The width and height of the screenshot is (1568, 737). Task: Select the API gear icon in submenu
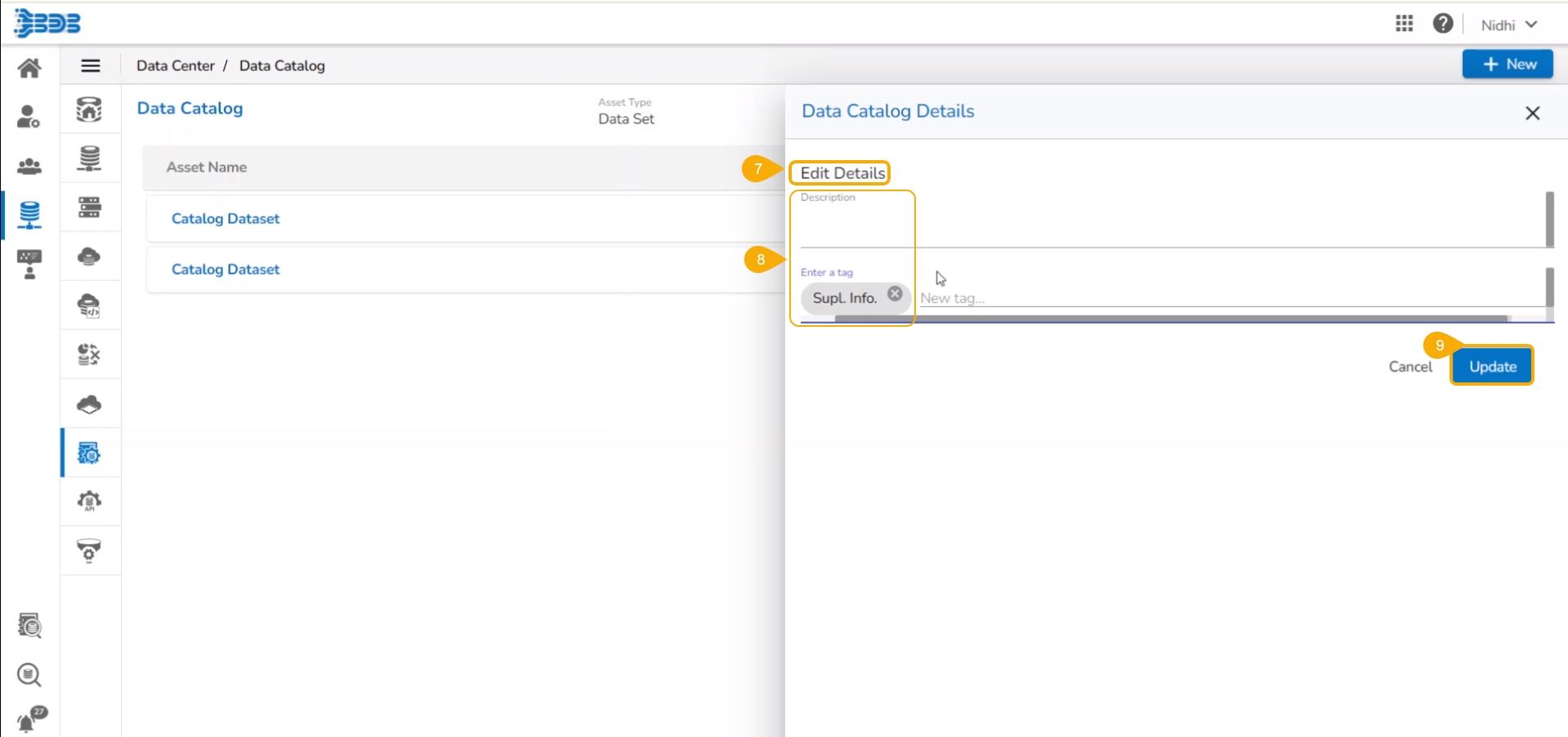pyautogui.click(x=89, y=501)
